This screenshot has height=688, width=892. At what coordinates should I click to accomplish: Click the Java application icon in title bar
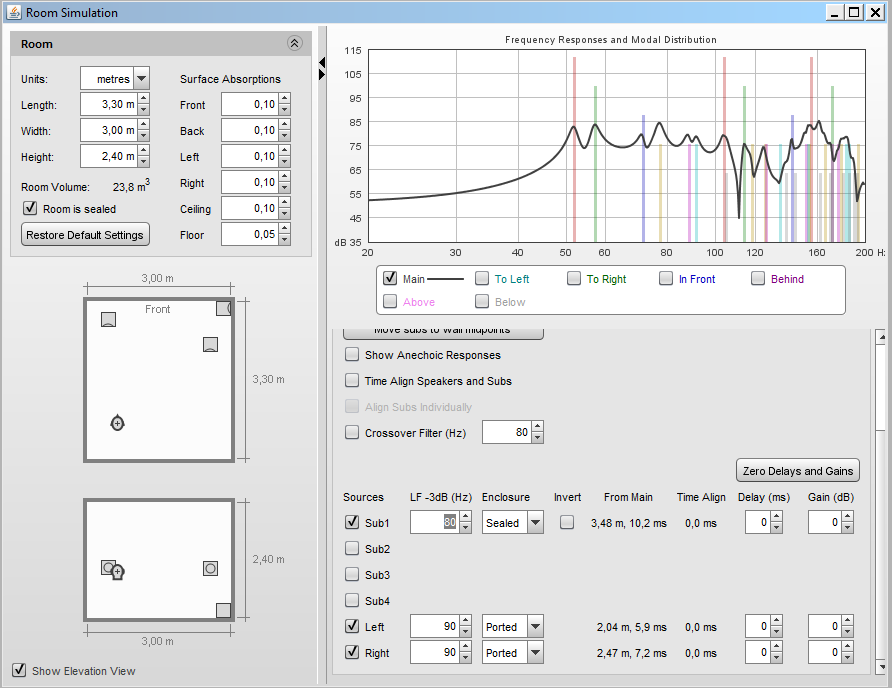click(x=13, y=13)
